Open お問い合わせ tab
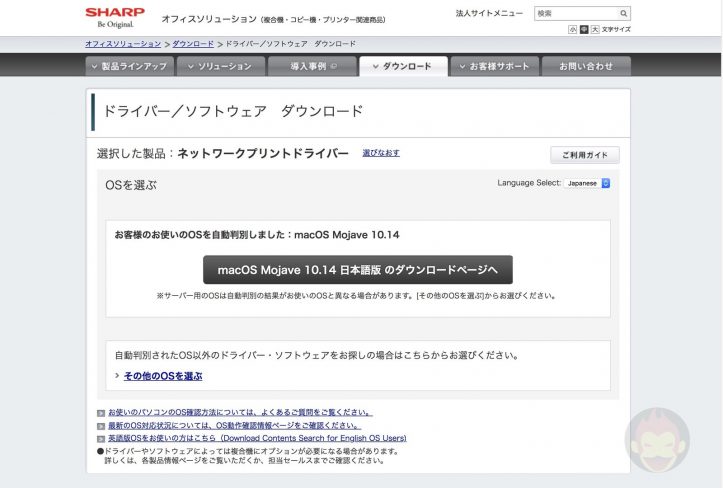 coord(586,66)
